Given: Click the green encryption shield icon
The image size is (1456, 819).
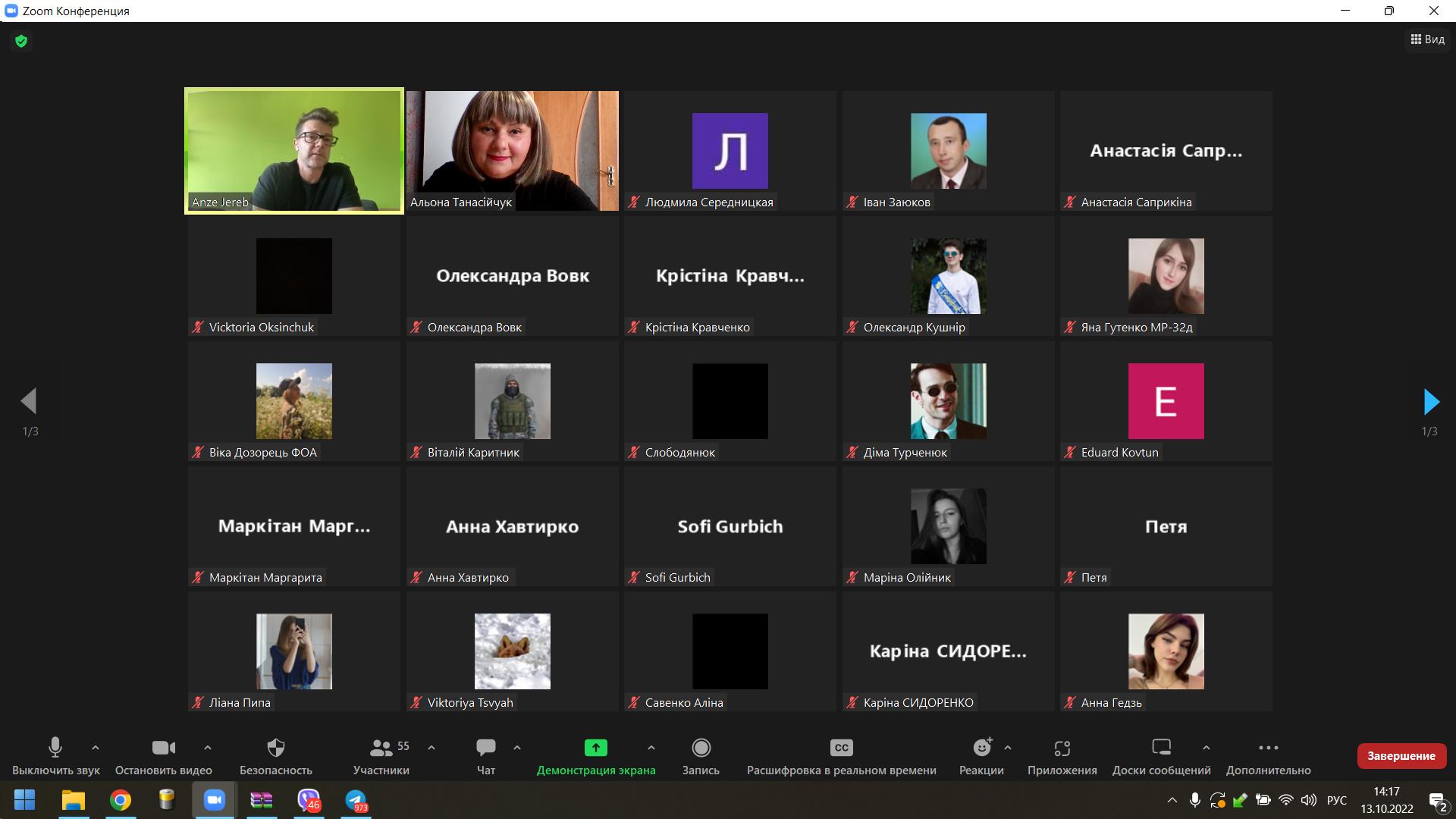Looking at the screenshot, I should coord(21,41).
